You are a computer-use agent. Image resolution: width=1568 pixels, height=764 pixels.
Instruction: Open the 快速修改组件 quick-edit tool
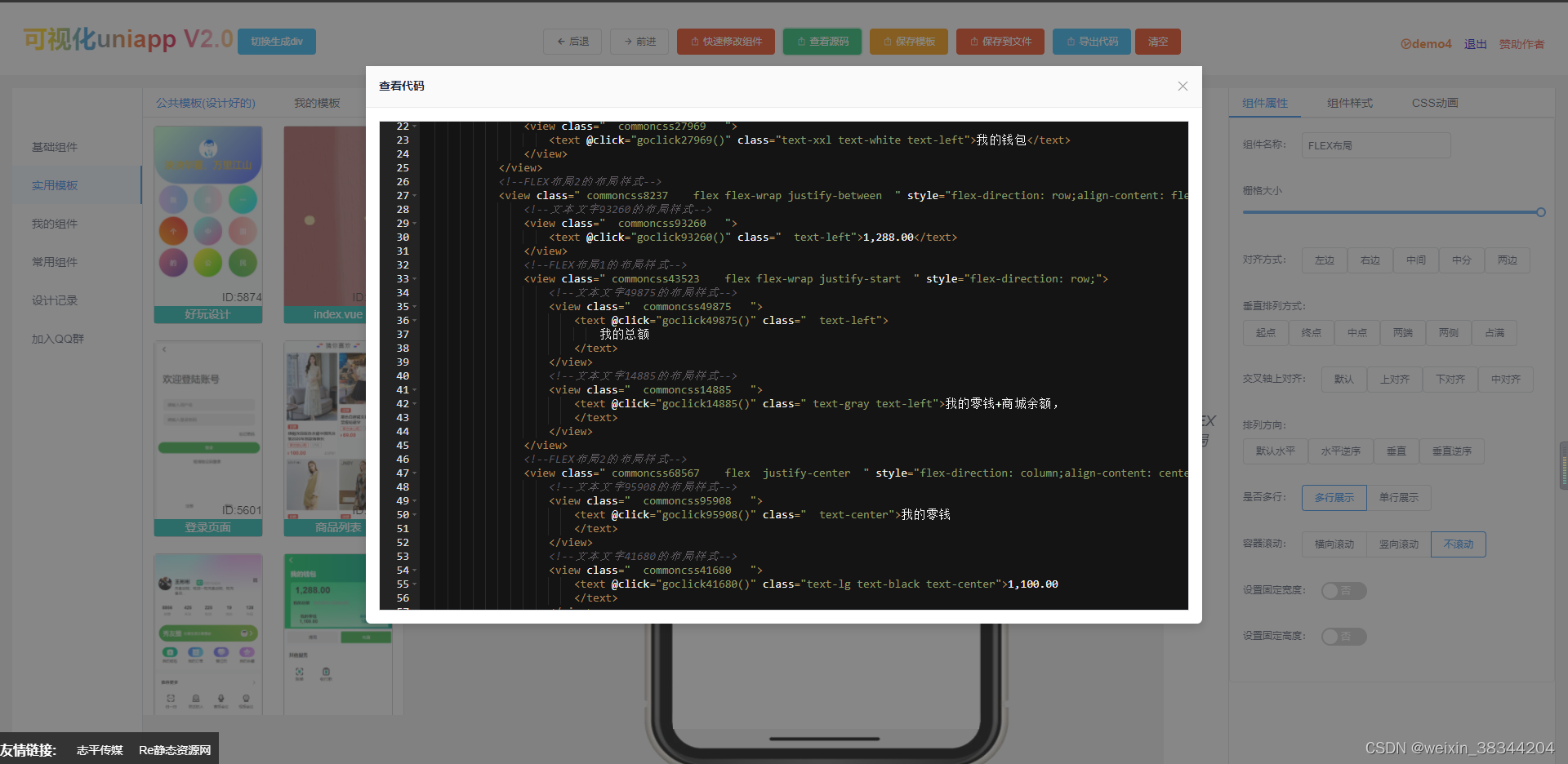725,41
